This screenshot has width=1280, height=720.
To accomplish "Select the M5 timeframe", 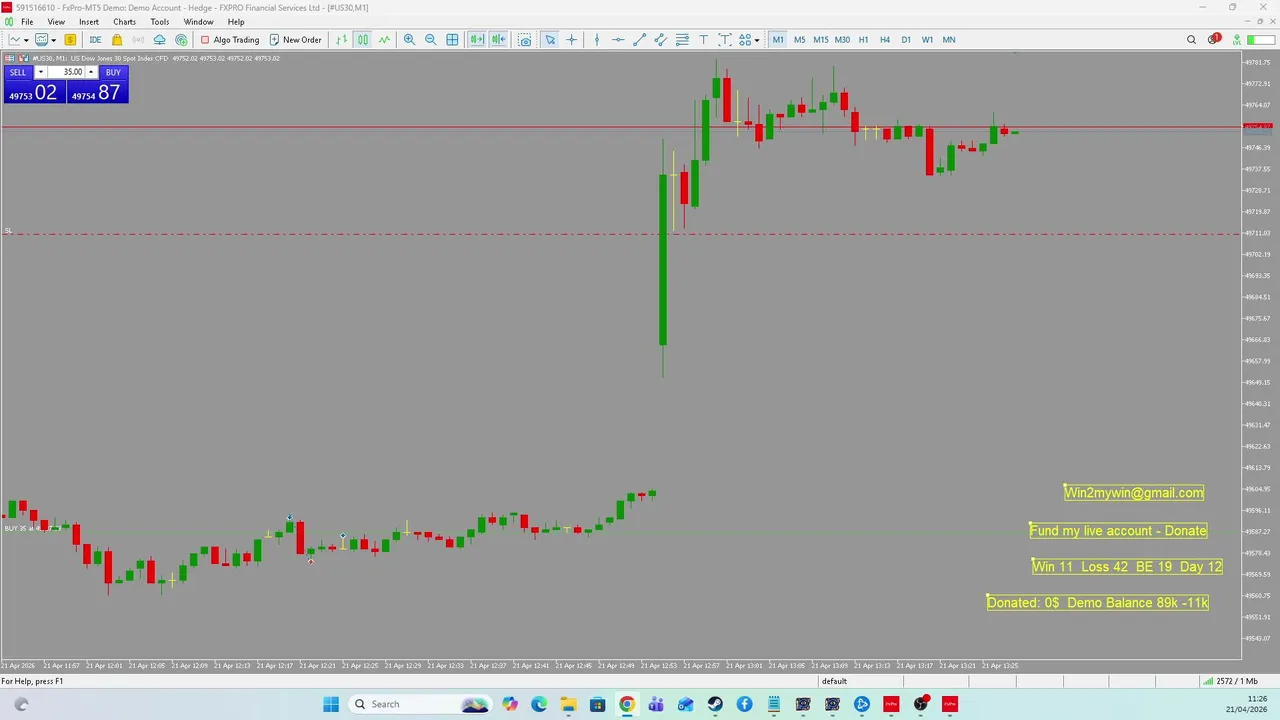I will (x=799, y=40).
